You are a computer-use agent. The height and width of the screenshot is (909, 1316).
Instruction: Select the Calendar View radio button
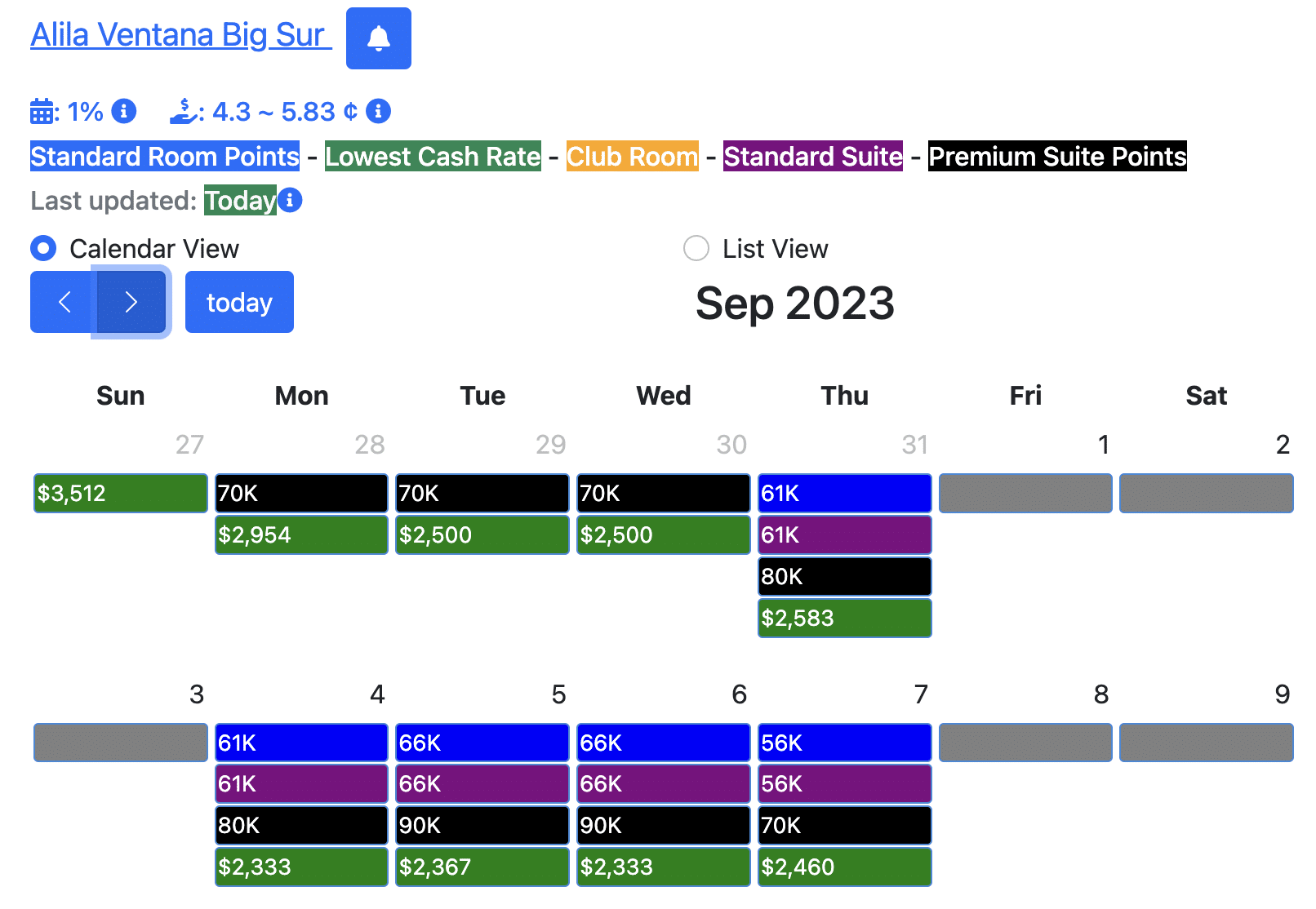coord(43,248)
